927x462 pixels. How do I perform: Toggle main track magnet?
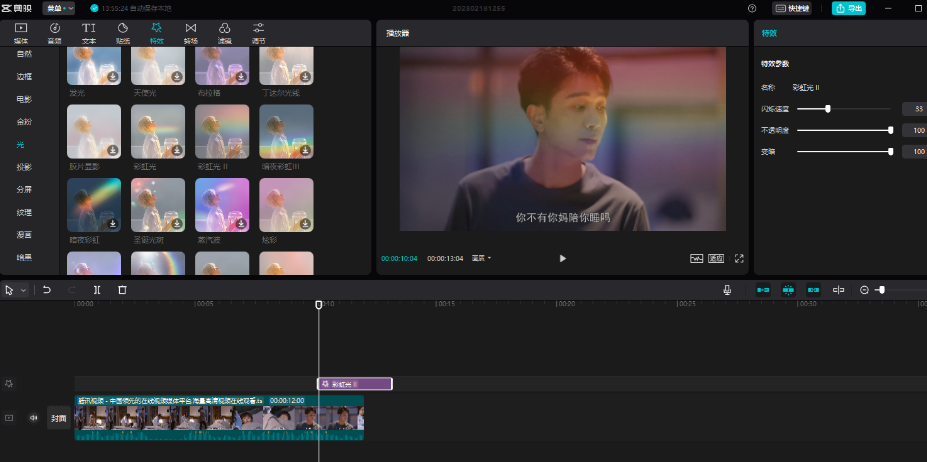tap(763, 290)
